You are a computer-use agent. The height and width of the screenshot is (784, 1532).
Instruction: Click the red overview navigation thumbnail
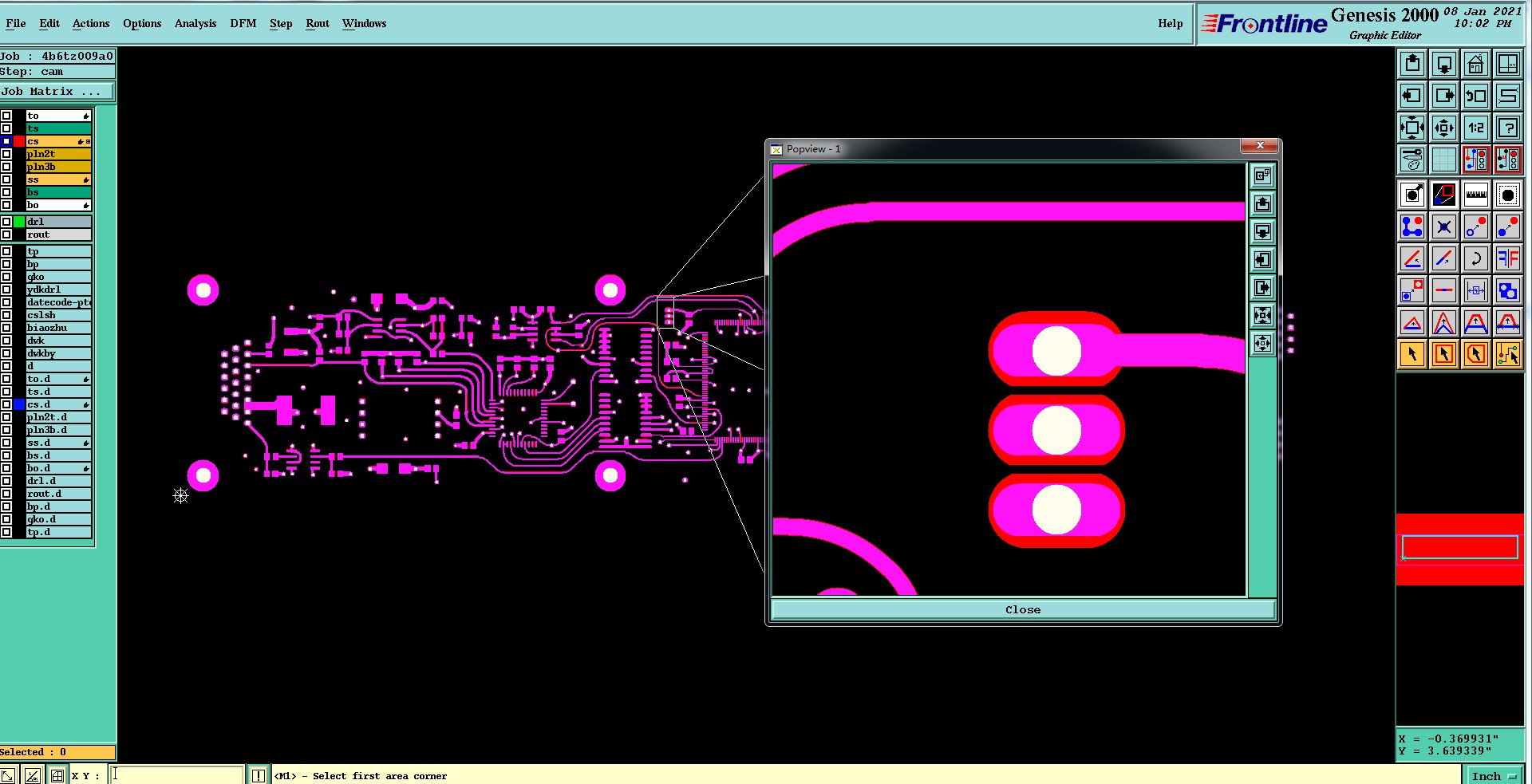click(x=1459, y=549)
